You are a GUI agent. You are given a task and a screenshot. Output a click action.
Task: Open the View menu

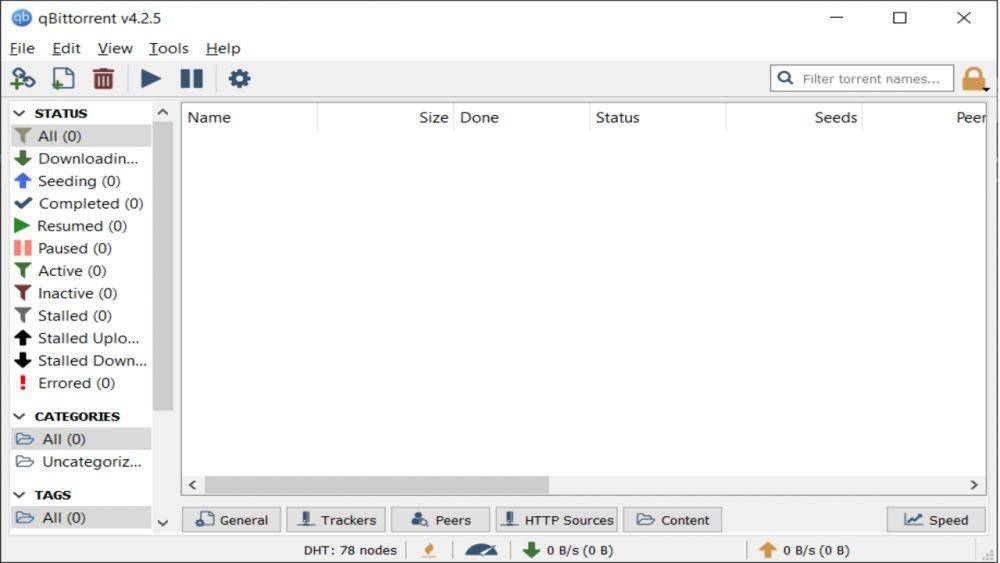[x=115, y=48]
